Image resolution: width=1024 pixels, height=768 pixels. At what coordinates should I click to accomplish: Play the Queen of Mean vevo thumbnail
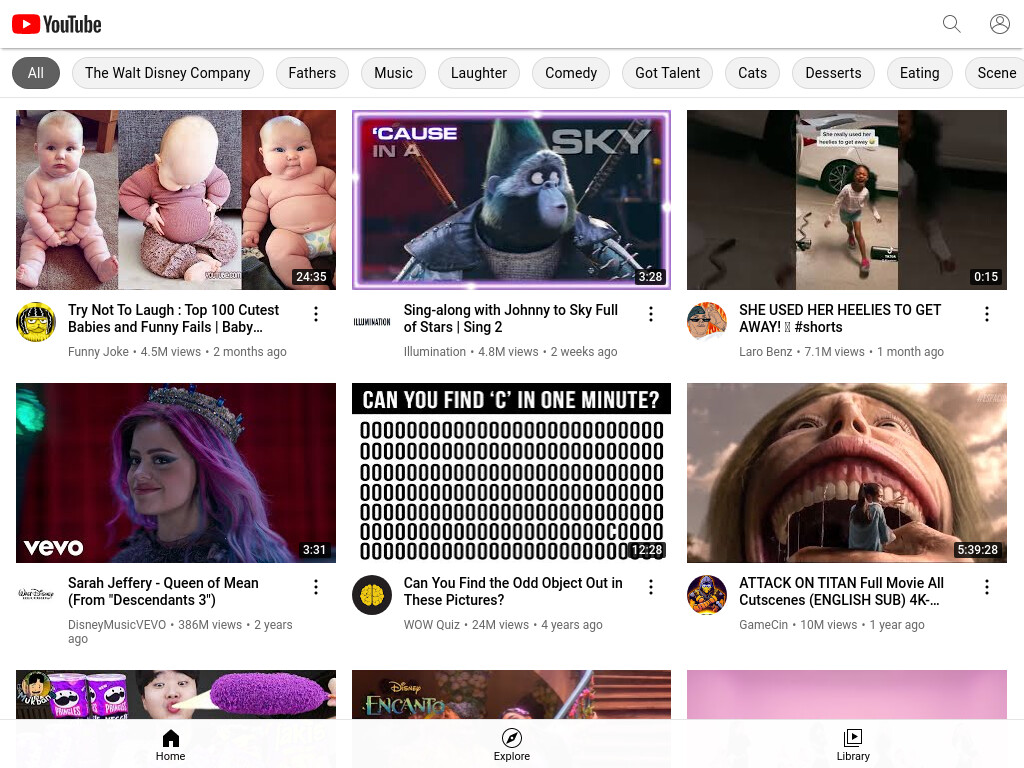[176, 473]
